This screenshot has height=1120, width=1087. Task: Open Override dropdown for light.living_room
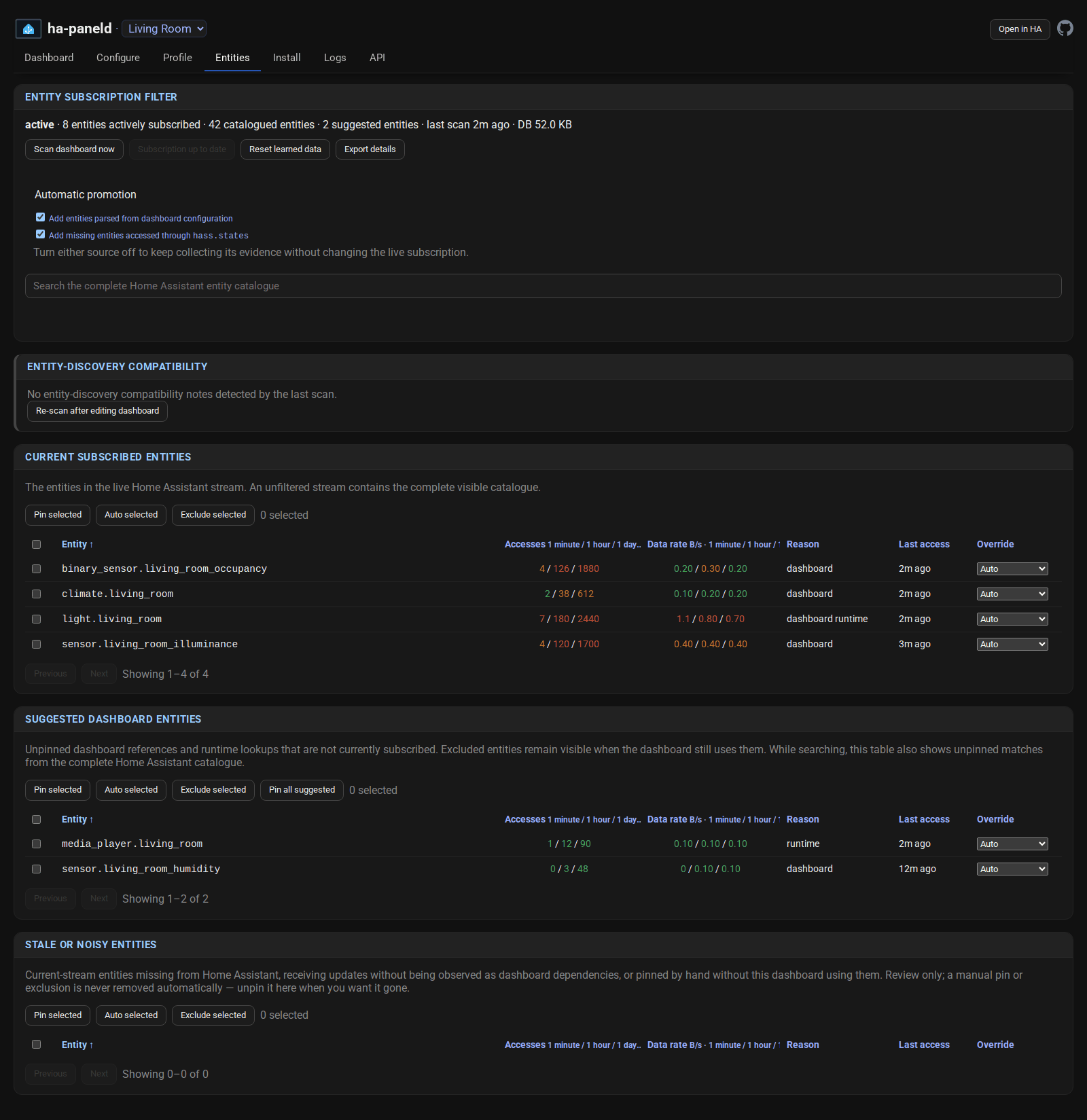tap(1012, 619)
